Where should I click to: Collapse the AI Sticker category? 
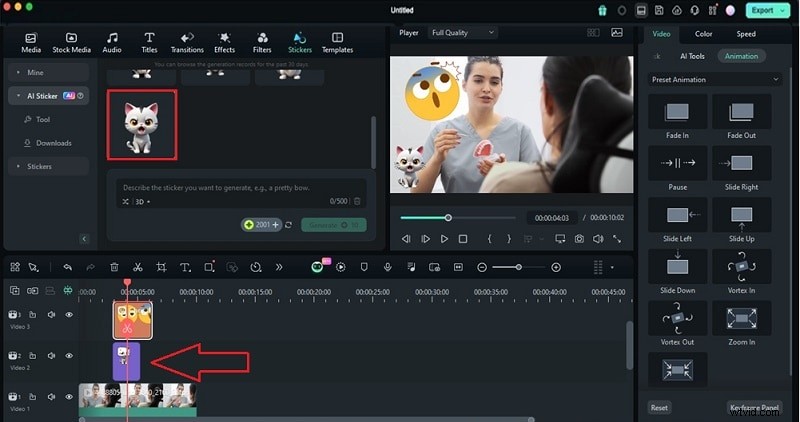pyautogui.click(x=48, y=96)
